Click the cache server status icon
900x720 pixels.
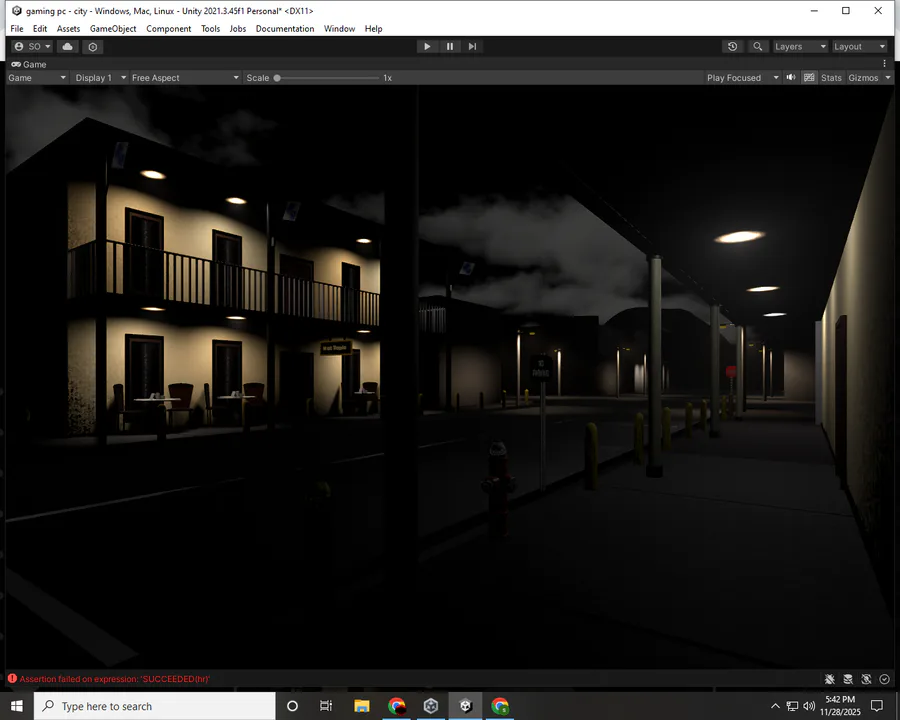[x=848, y=679]
